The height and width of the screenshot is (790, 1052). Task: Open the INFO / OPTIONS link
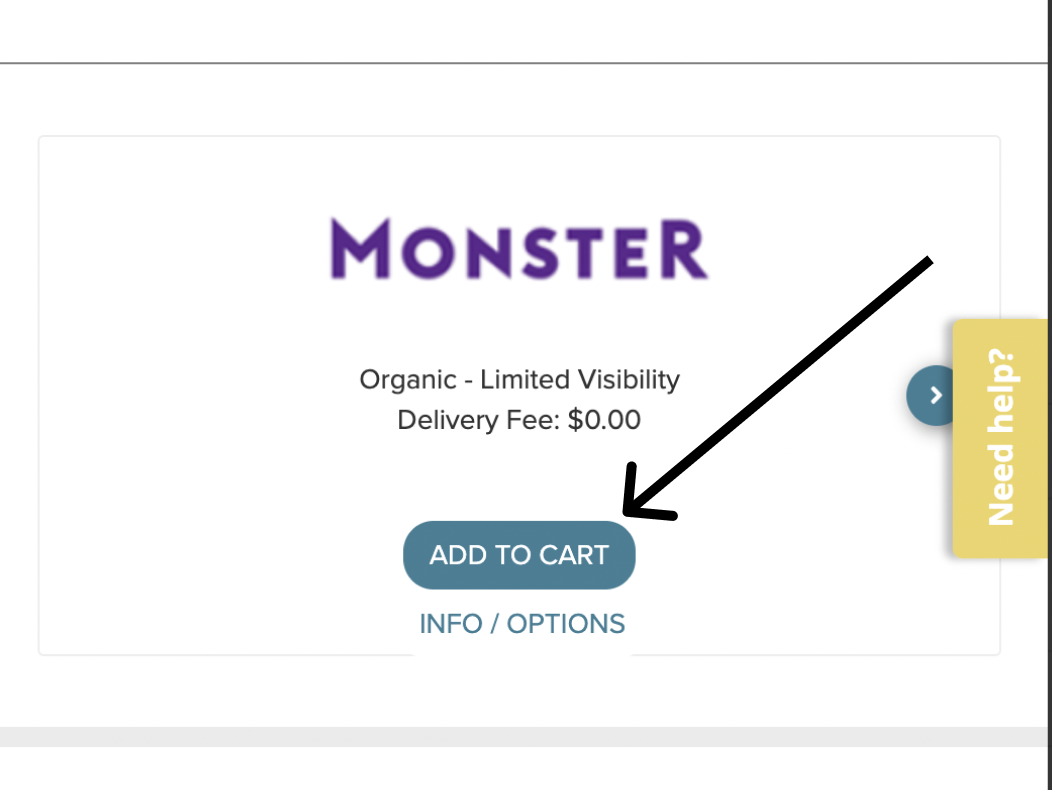coord(522,624)
